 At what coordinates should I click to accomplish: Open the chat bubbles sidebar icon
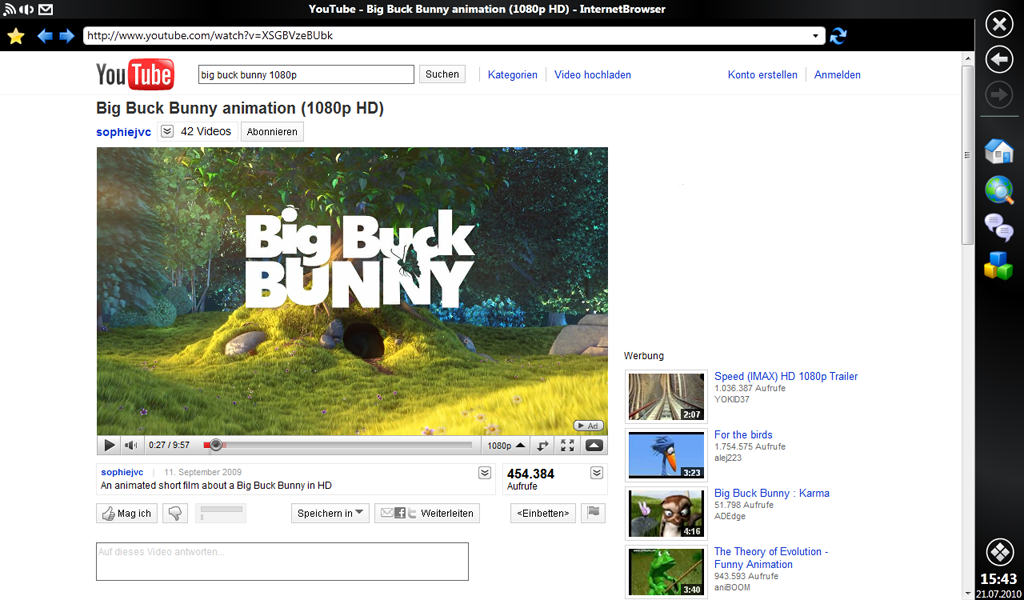tap(998, 227)
